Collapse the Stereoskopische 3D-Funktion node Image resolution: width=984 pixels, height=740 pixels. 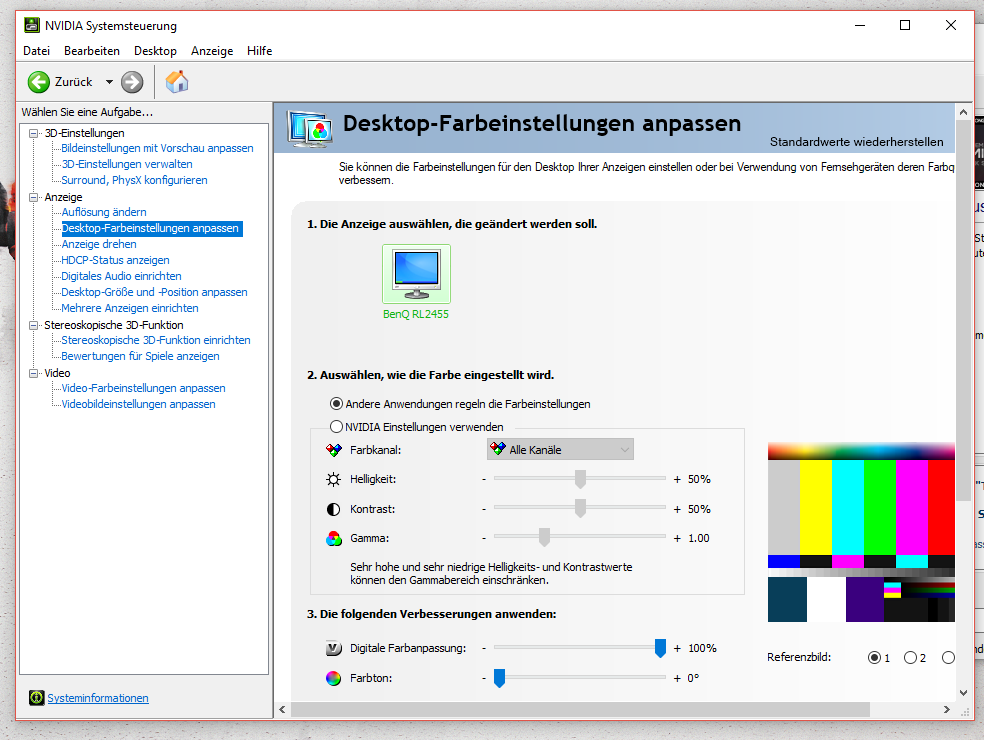(33, 325)
